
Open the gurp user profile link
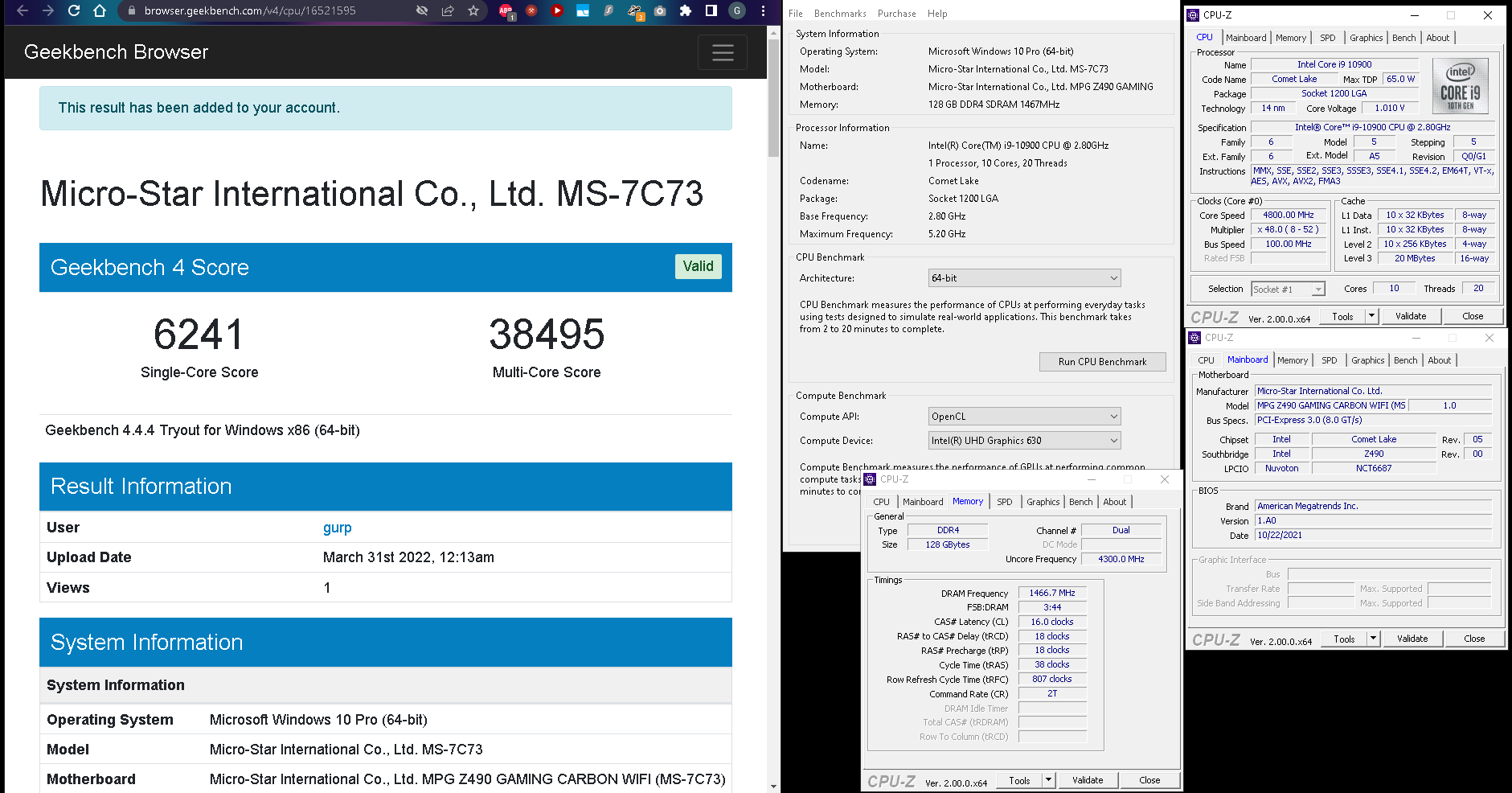pyautogui.click(x=338, y=528)
